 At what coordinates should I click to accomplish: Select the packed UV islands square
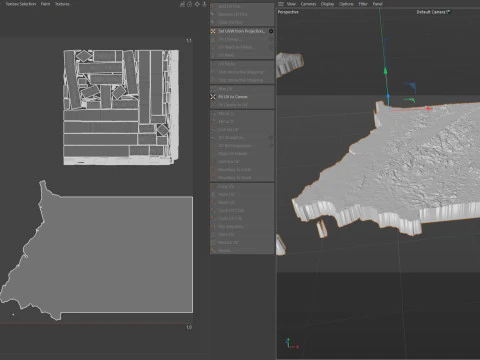coord(121,107)
